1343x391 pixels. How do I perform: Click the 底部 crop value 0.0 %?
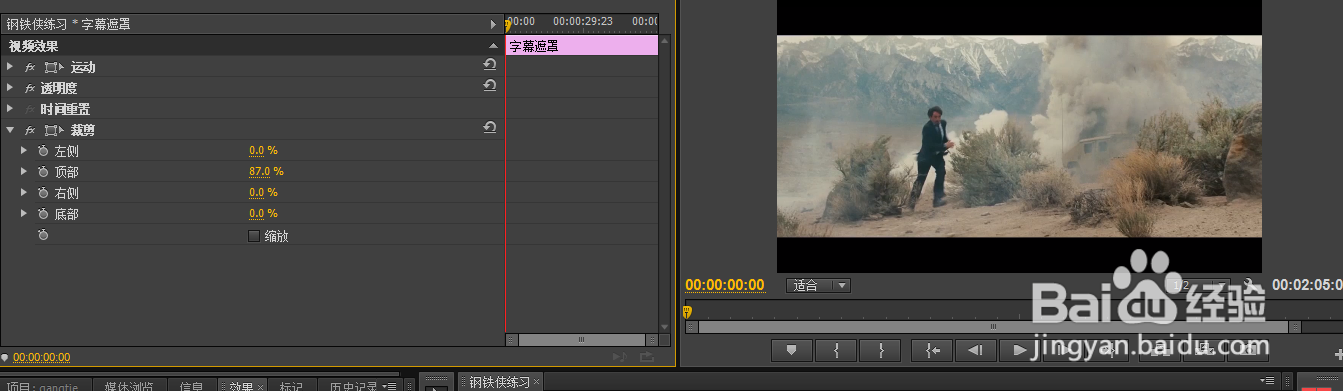point(263,214)
